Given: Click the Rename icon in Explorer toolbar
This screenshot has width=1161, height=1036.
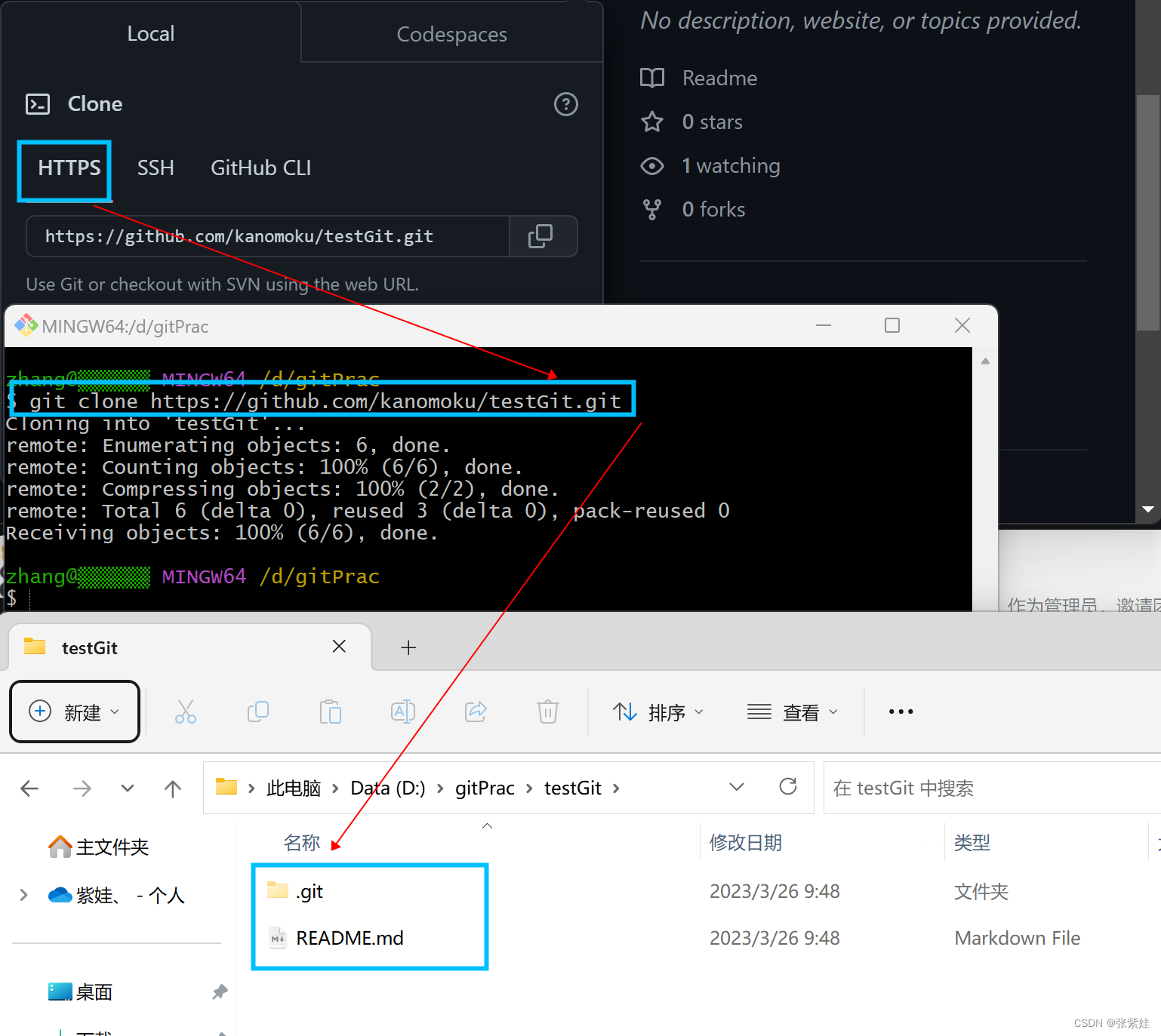Looking at the screenshot, I should pyautogui.click(x=403, y=712).
